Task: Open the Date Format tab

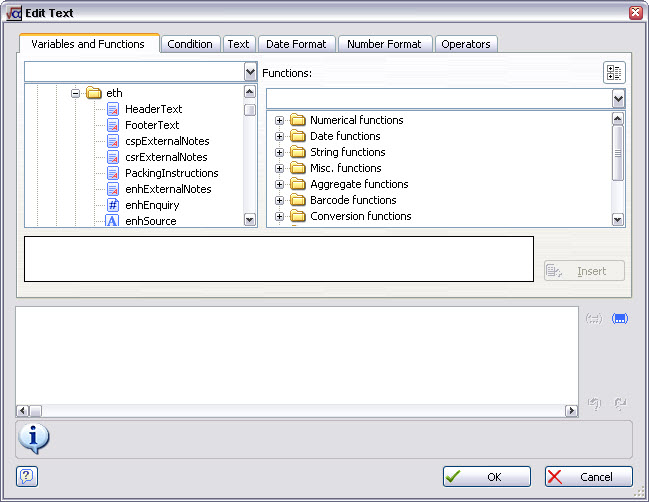Action: (x=297, y=44)
